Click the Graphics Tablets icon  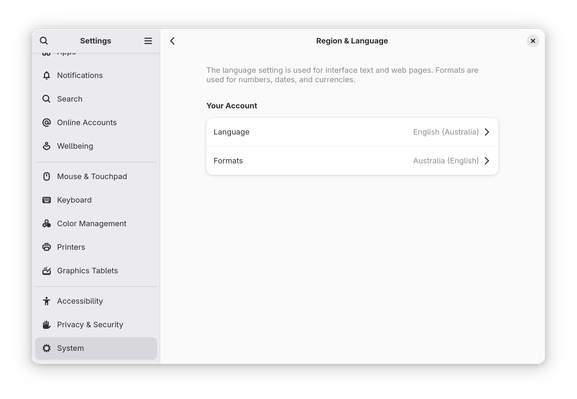point(46,271)
